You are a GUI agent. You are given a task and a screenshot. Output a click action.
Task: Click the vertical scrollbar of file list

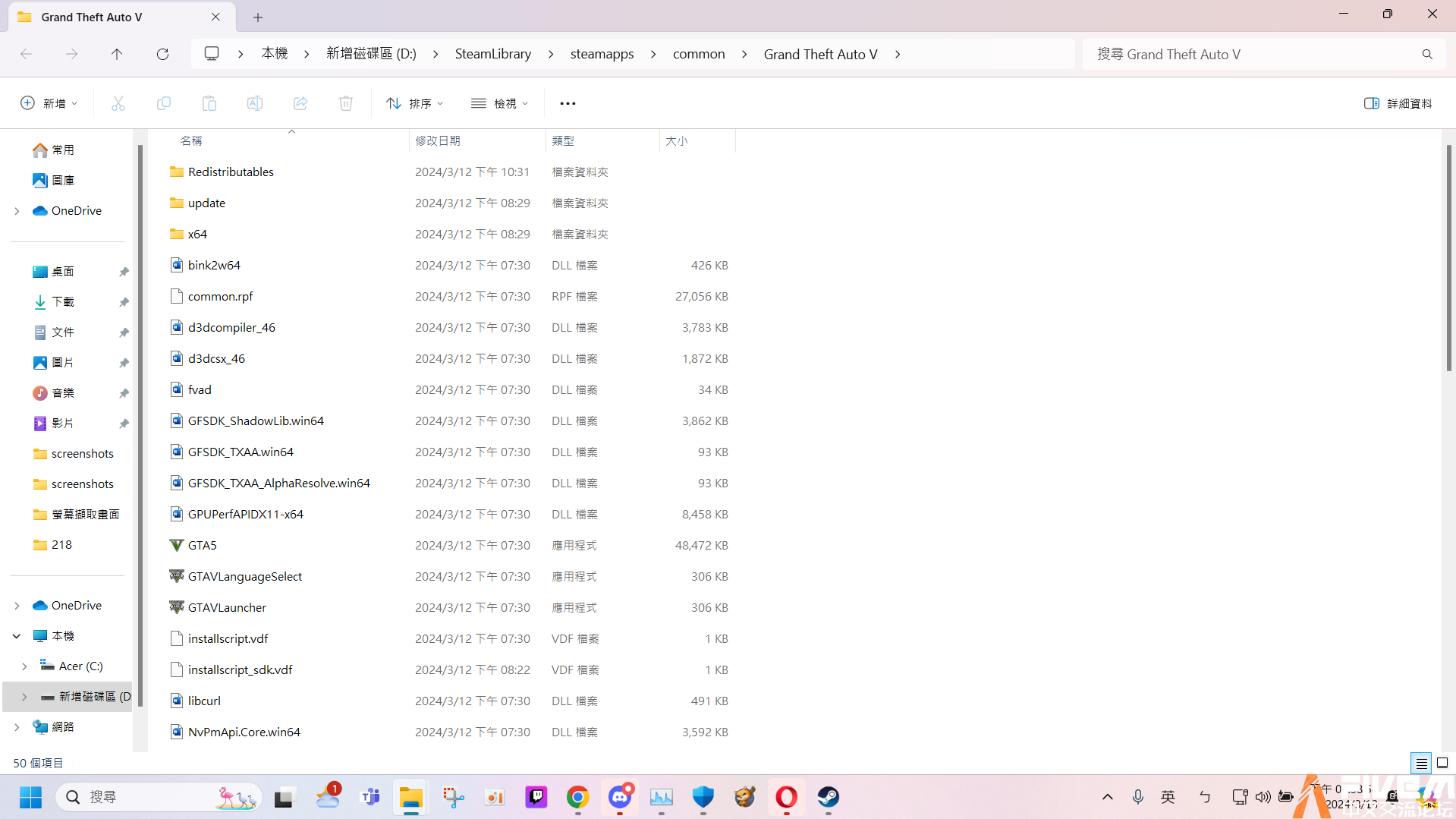point(1448,258)
